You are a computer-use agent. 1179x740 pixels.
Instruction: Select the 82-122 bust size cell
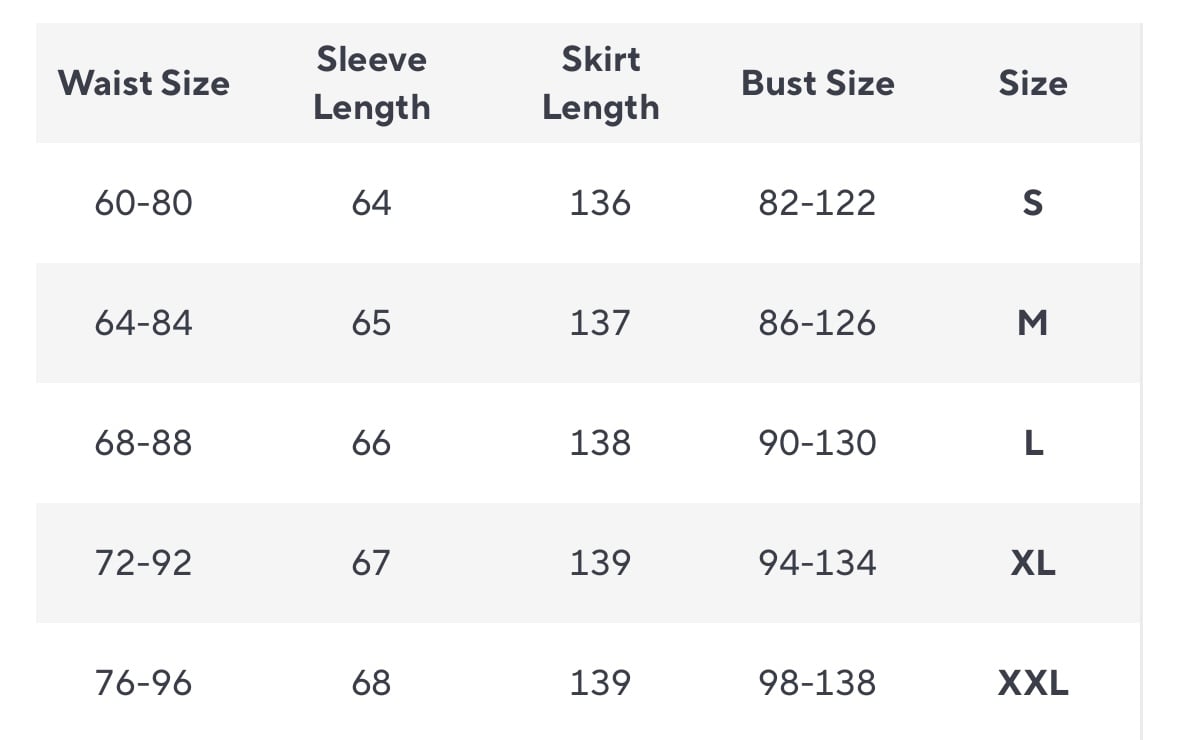click(817, 203)
